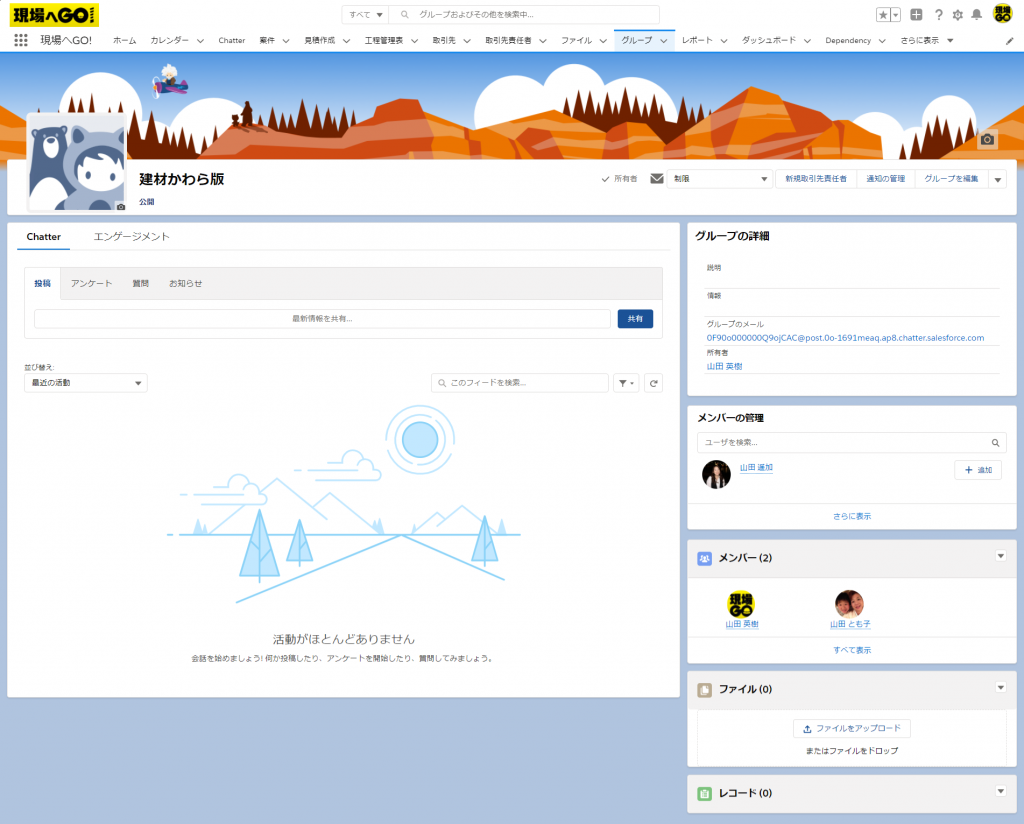Viewport: 1024px width, 824px height.
Task: Click the Salesforce help question mark icon
Action: coord(937,14)
